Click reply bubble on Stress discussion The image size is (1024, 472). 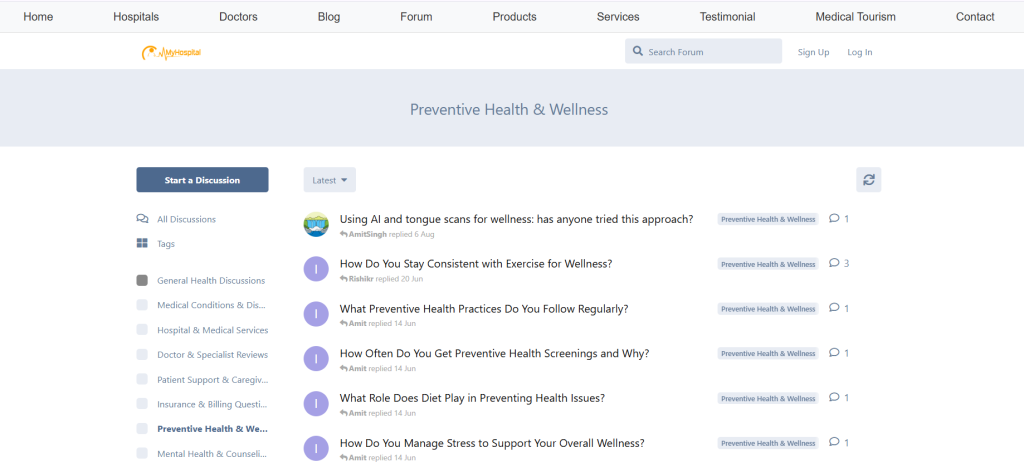[x=835, y=442]
